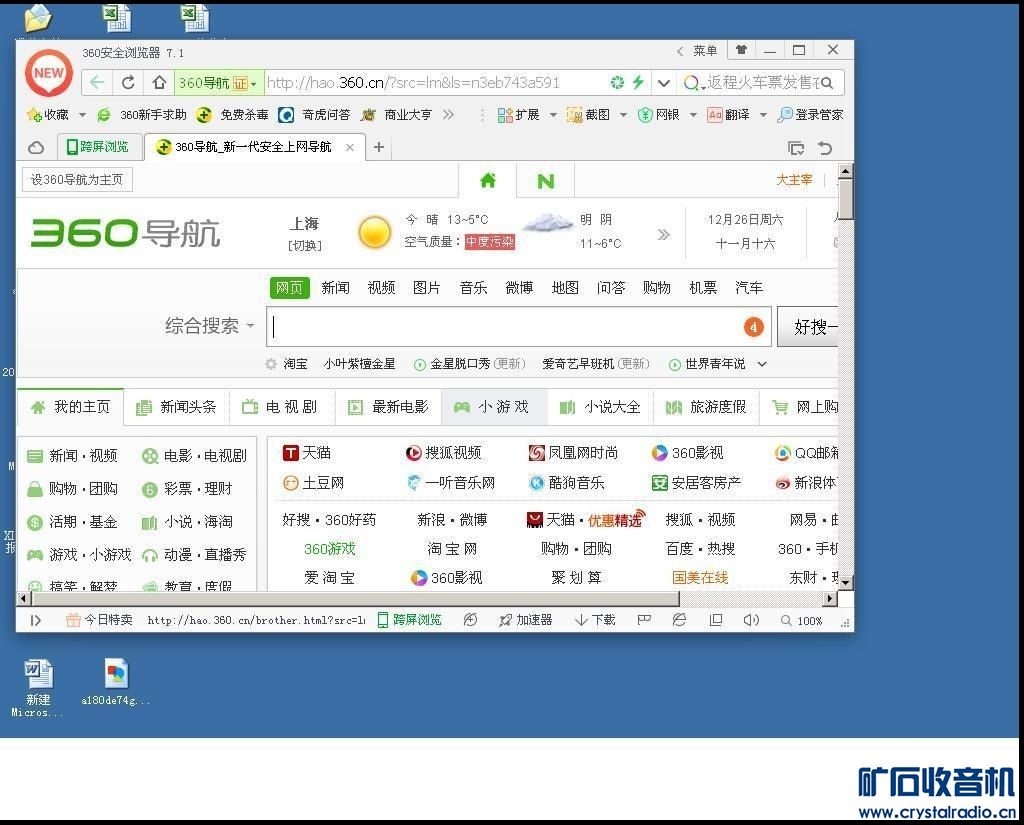The width and height of the screenshot is (1024, 825).
Task: Restore closed tab with undo arrow icon
Action: [825, 148]
